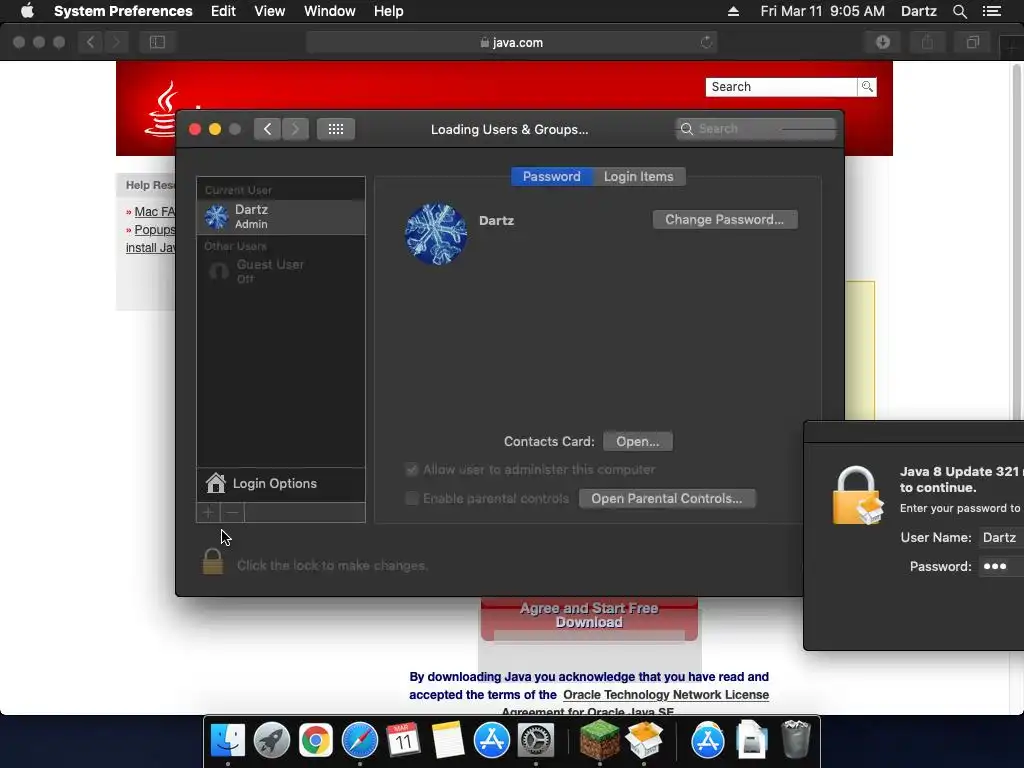Click Safari back button
Screen dimensions: 1024x768
point(91,42)
